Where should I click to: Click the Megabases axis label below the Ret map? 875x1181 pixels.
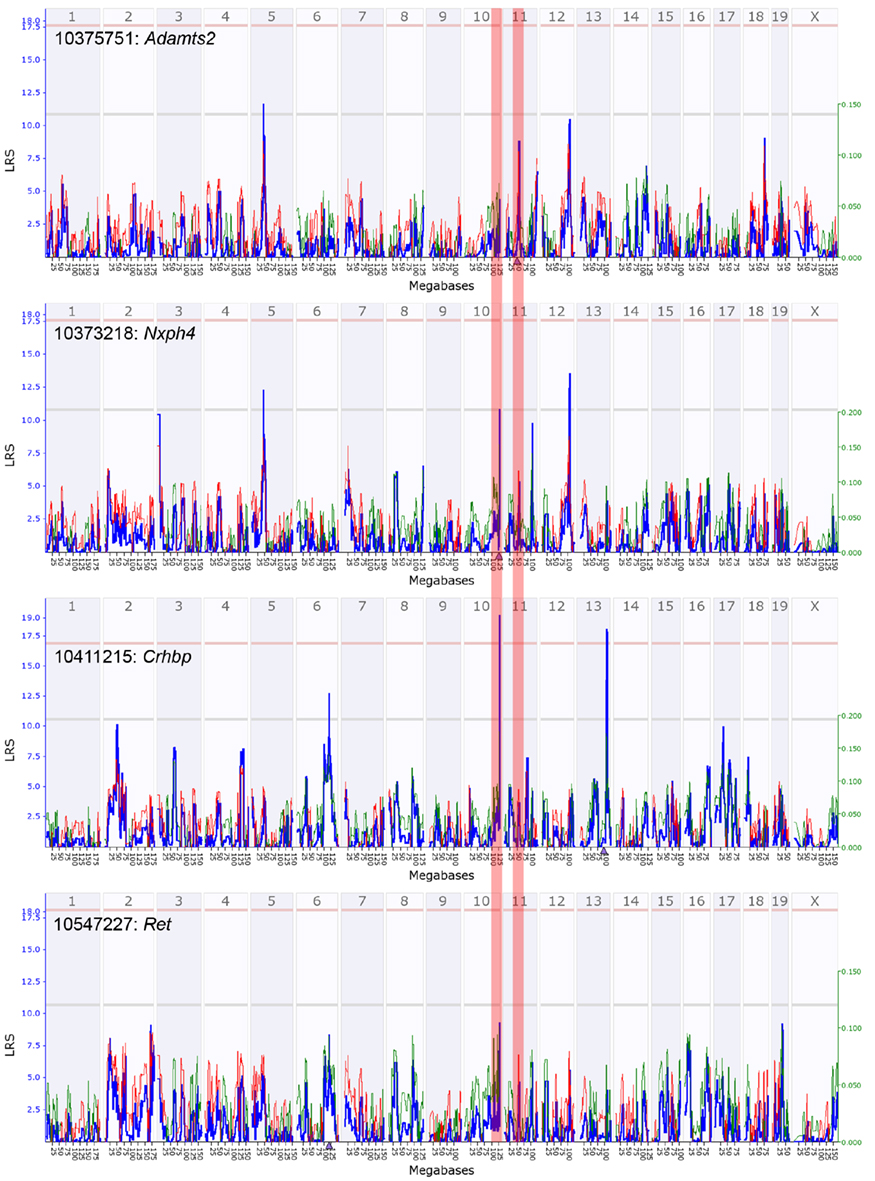pyautogui.click(x=441, y=1170)
